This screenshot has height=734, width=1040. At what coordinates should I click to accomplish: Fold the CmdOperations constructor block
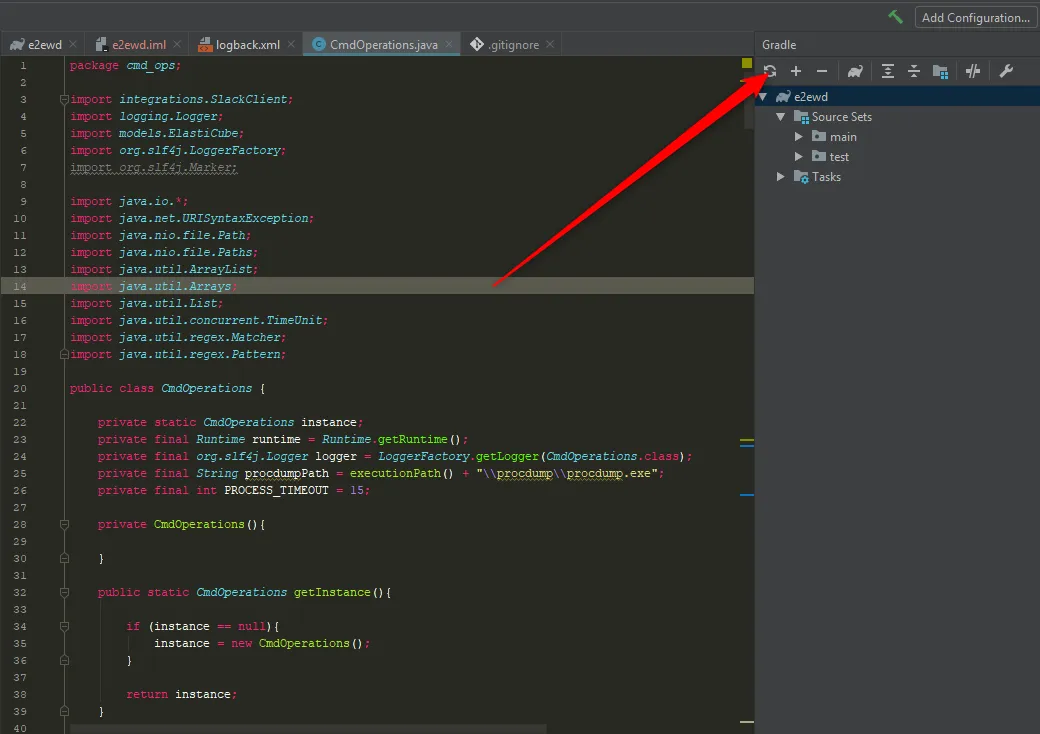[63, 523]
